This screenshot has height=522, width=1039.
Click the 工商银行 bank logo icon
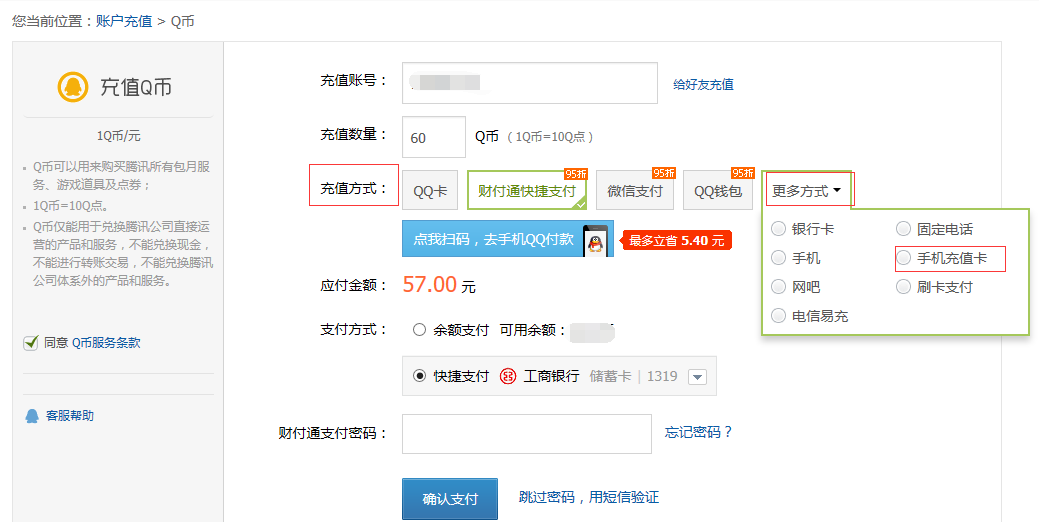pyautogui.click(x=508, y=376)
